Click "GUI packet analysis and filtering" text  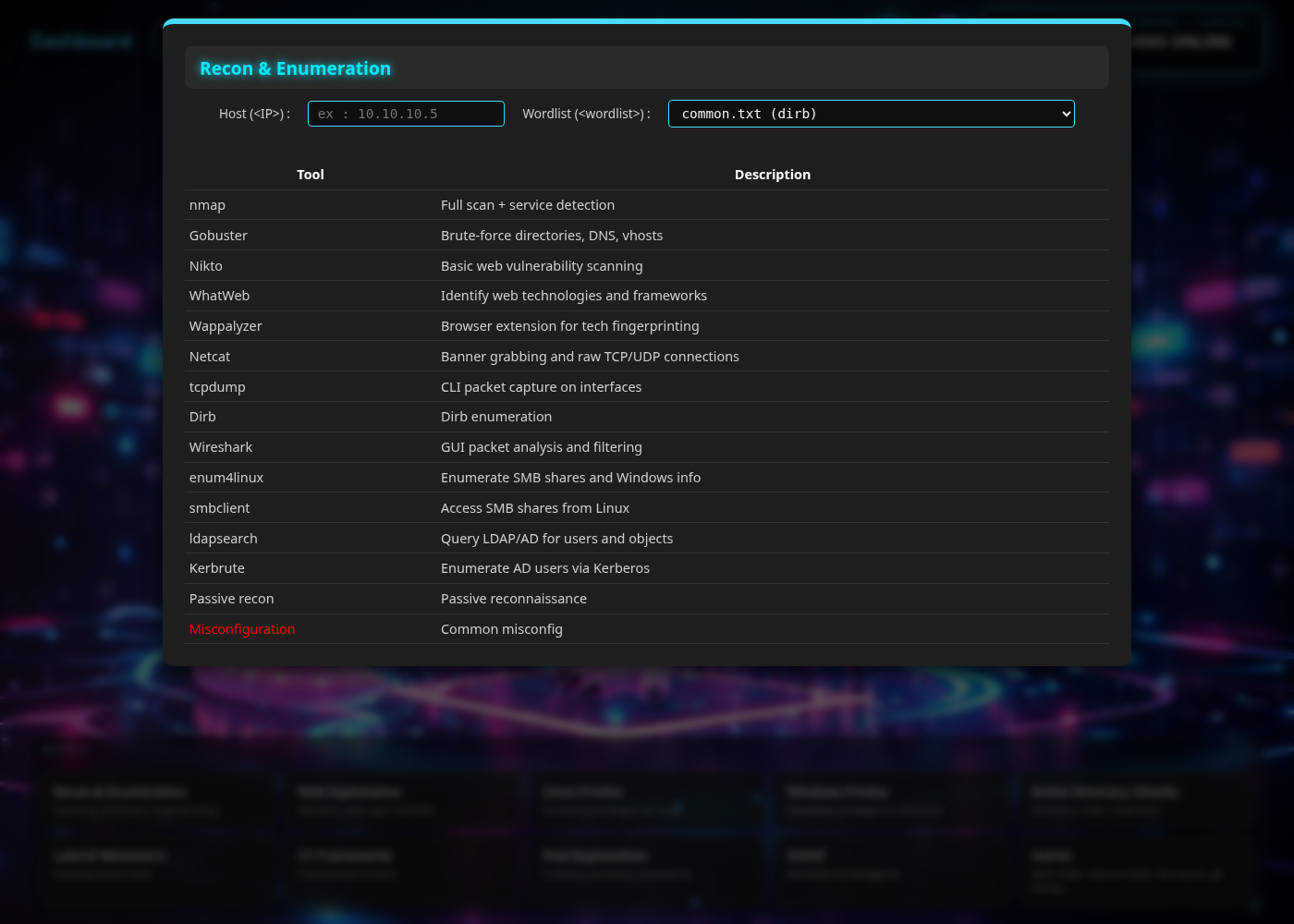tap(542, 447)
